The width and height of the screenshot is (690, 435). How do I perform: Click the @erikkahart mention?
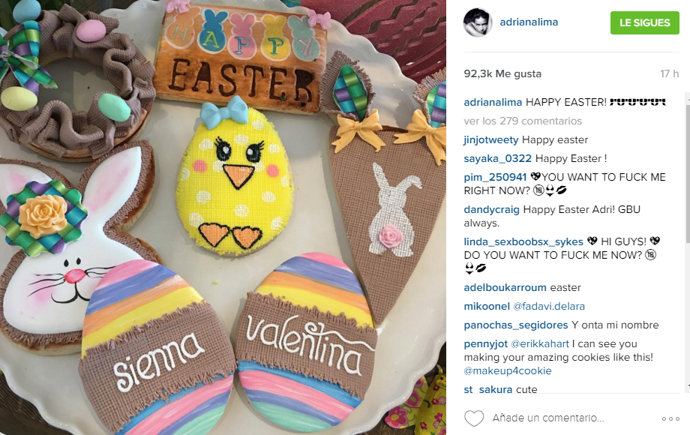(540, 344)
